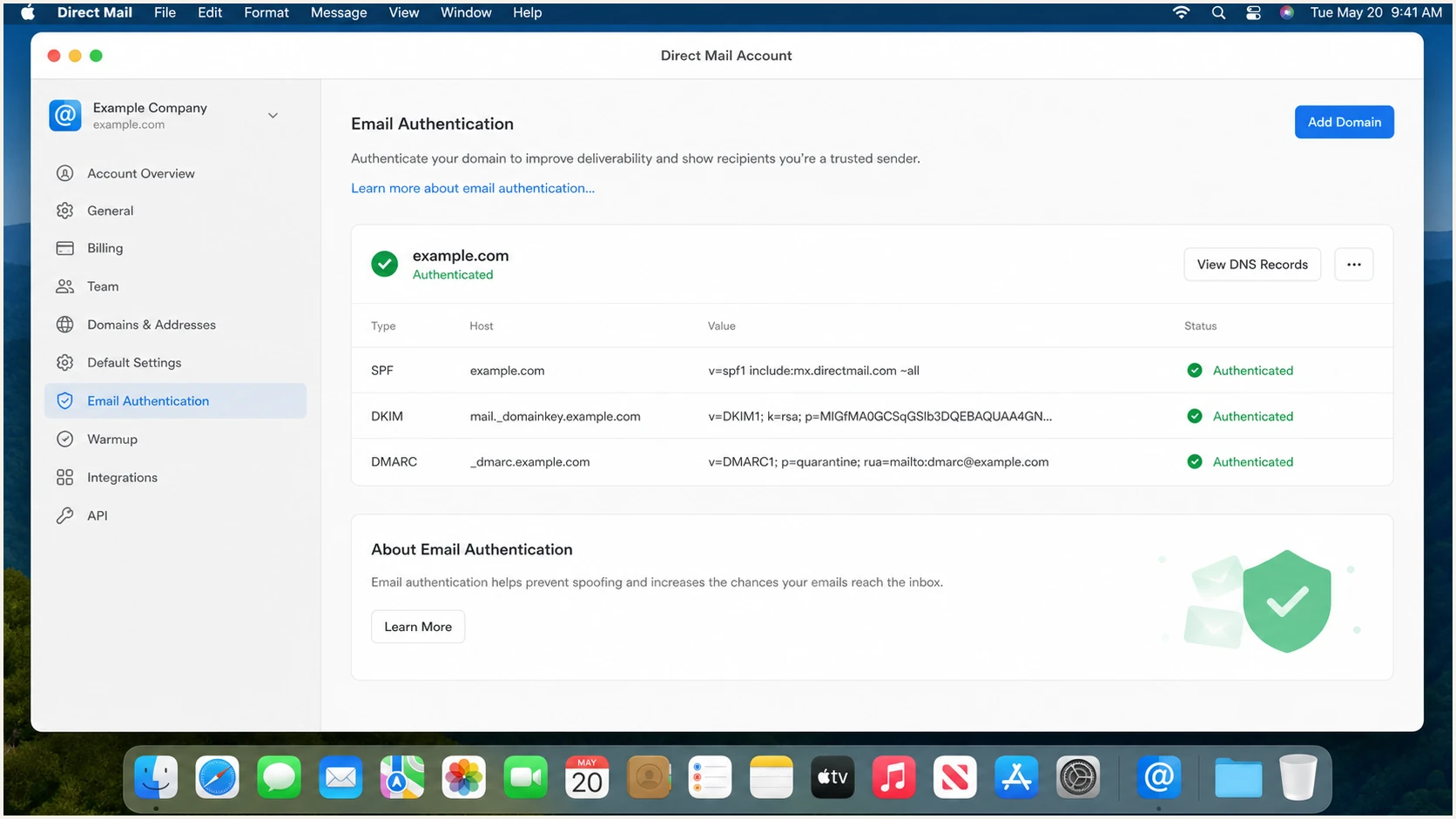Click the DMARC value v=DMARC1; p=quarantine text
This screenshot has height=819, width=1456.
[x=878, y=462]
